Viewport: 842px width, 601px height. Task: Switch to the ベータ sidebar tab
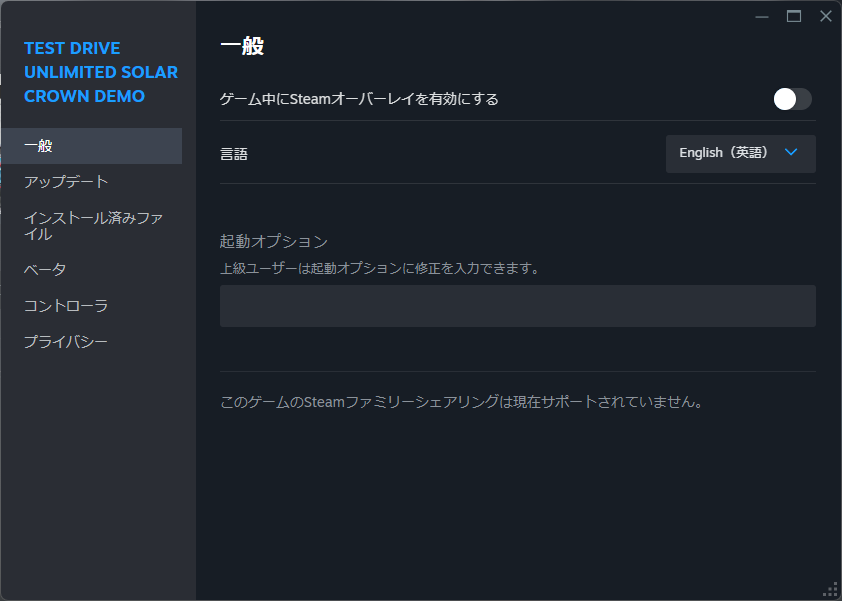tap(91, 269)
